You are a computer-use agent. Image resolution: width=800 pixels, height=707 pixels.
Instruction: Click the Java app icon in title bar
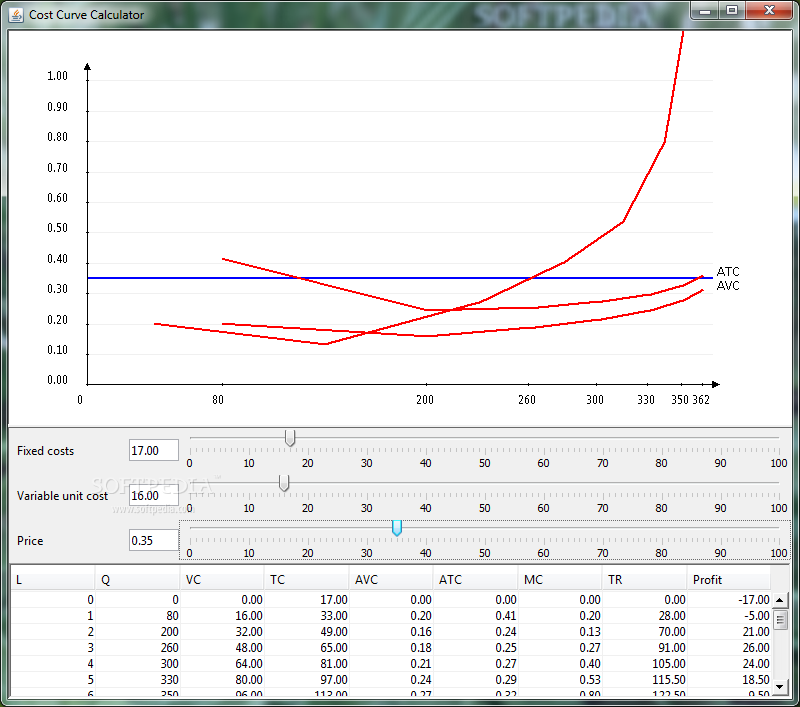coord(16,15)
